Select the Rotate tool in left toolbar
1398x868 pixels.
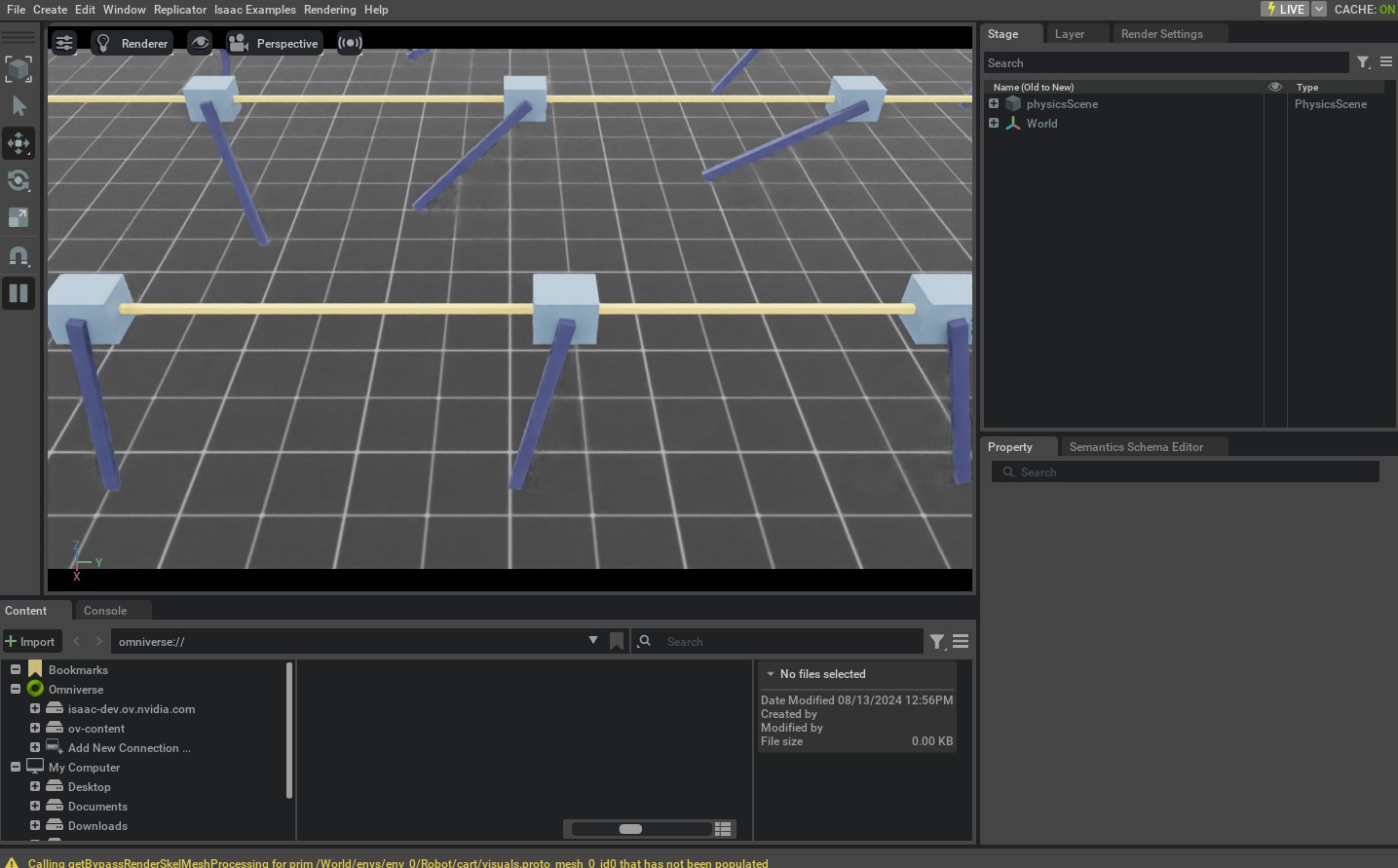[x=19, y=180]
